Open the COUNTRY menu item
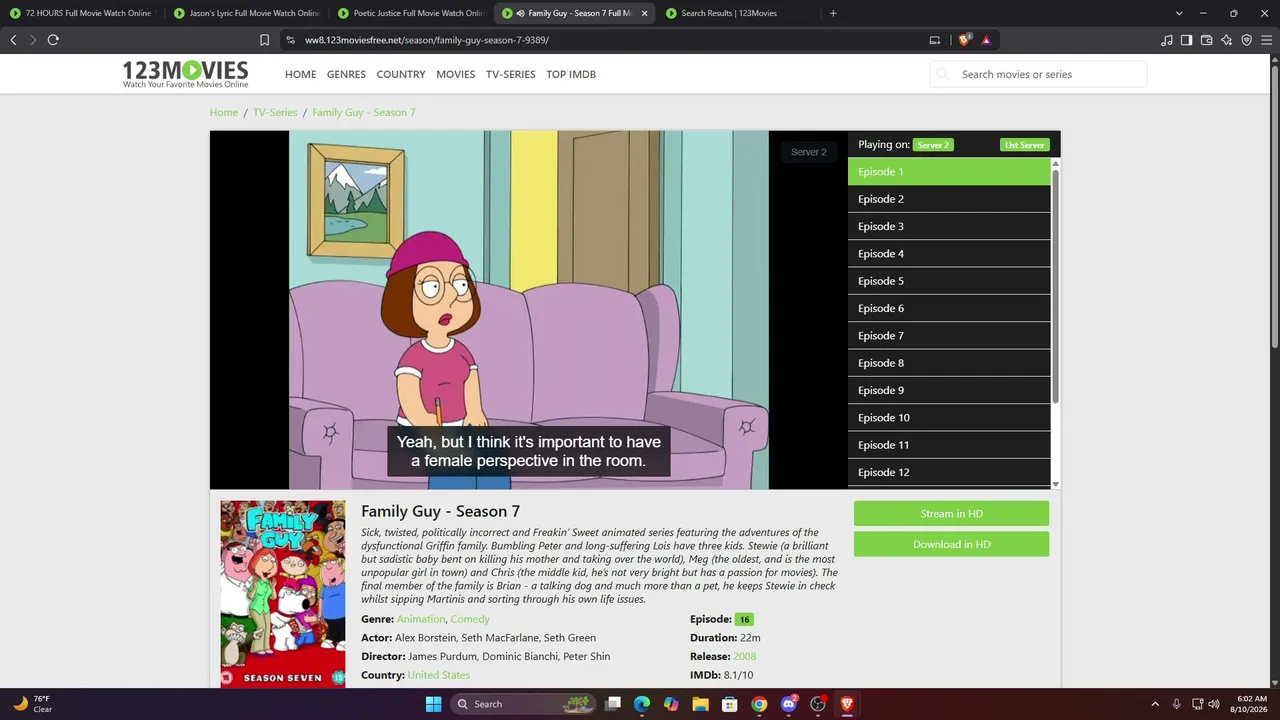The height and width of the screenshot is (720, 1280). point(401,74)
